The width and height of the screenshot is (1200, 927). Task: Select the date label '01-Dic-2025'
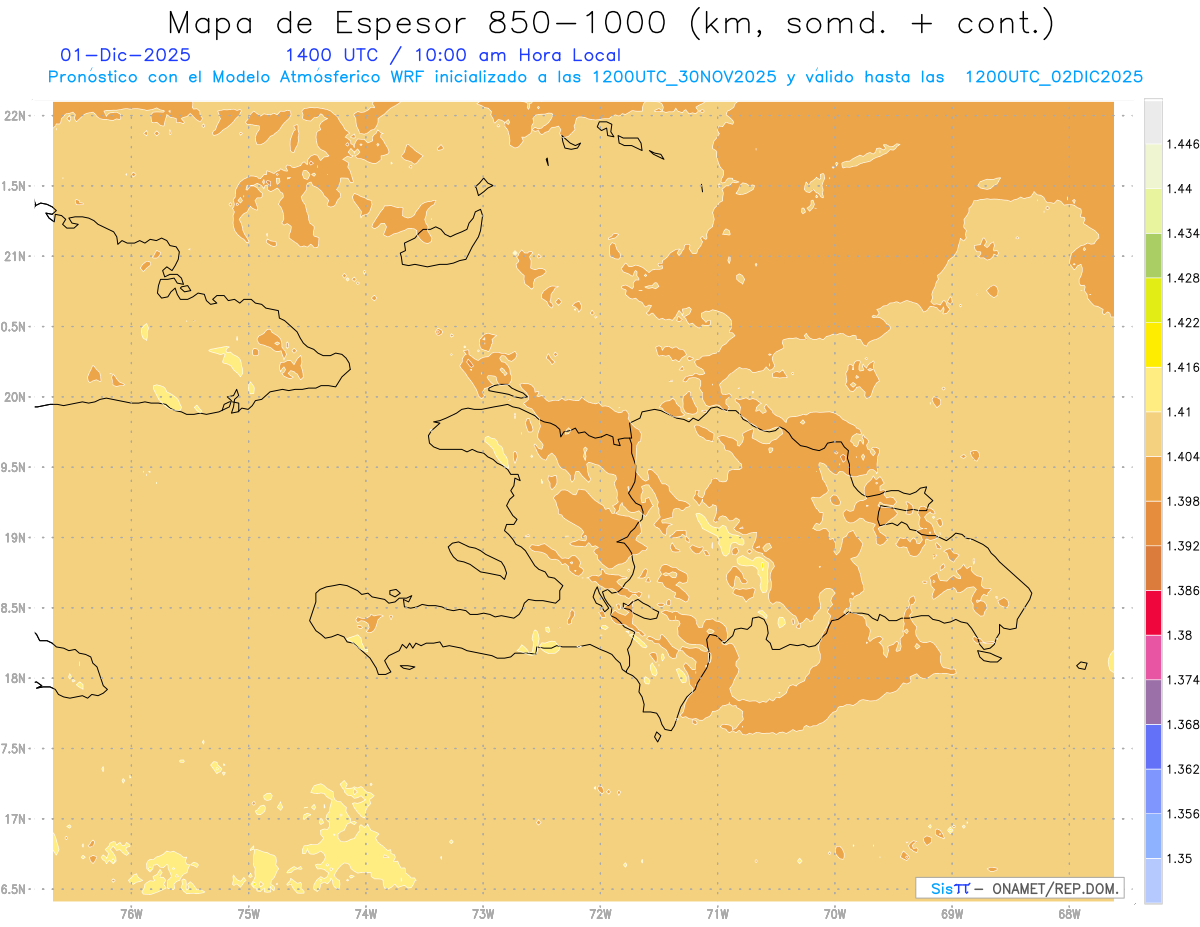pos(125,56)
